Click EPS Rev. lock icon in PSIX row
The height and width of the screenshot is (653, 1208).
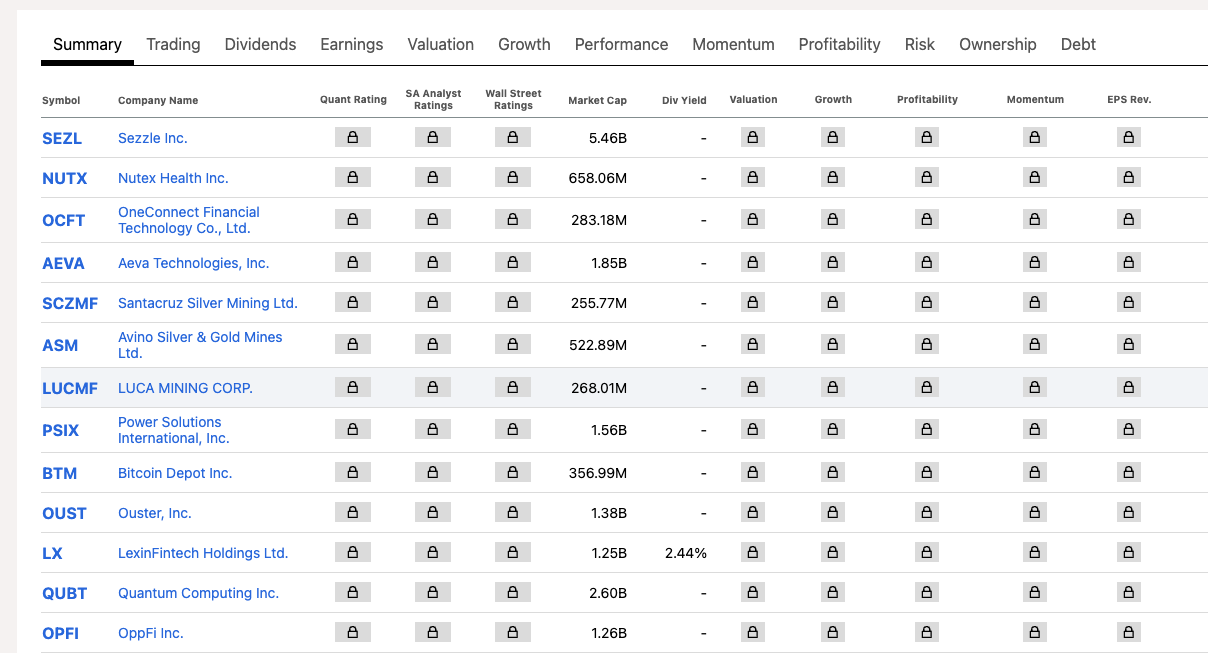1129,430
